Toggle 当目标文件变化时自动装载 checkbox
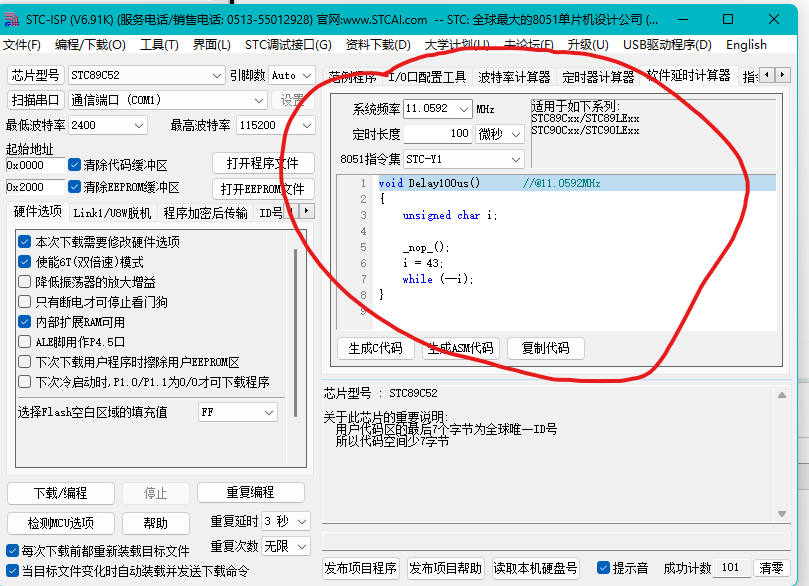Viewport: 809px width, 586px height. pyautogui.click(x=12, y=571)
